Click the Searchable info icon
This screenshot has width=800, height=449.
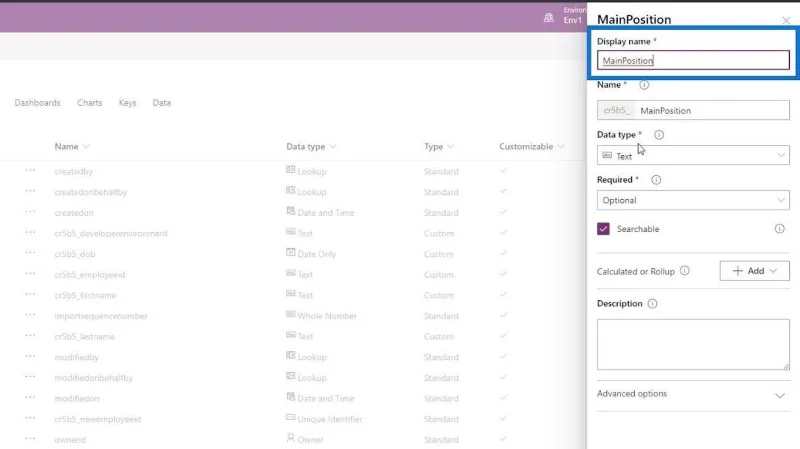click(779, 229)
